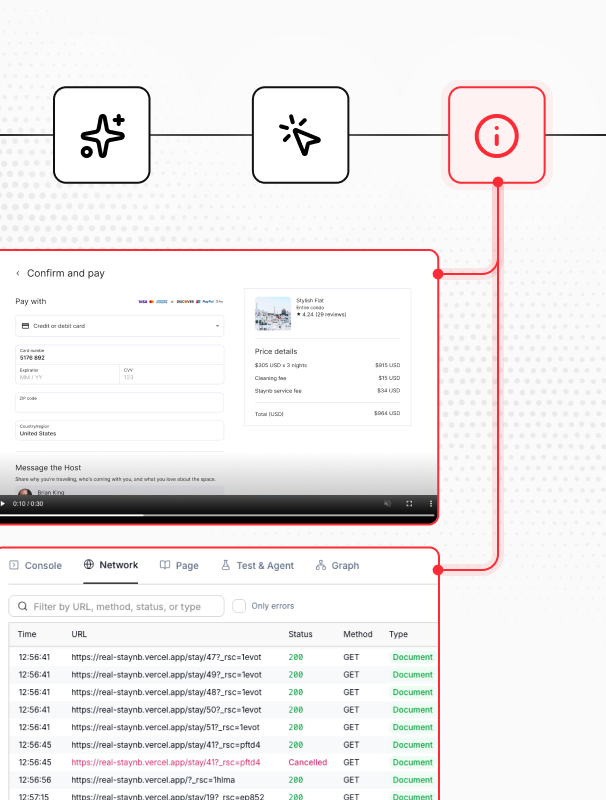The width and height of the screenshot is (606, 800).
Task: Click the ZIP code field
Action: (x=119, y=402)
